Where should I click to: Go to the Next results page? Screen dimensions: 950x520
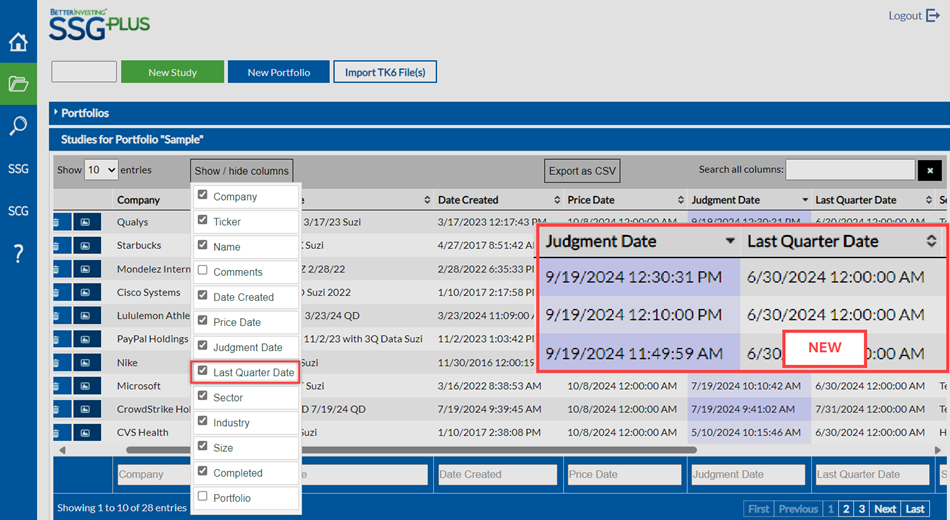(885, 509)
